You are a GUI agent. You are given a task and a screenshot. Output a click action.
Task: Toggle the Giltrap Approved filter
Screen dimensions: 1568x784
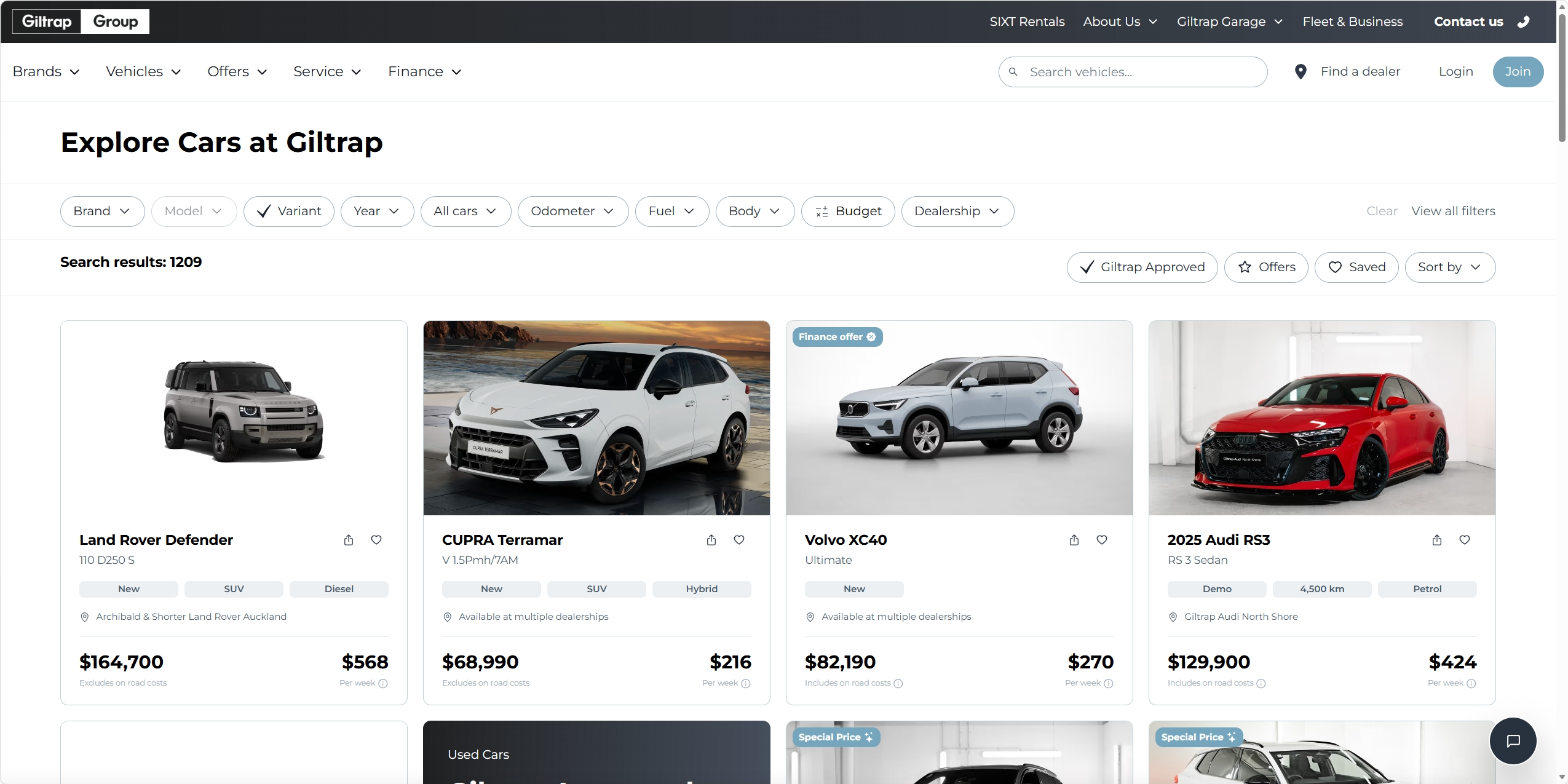click(x=1142, y=267)
